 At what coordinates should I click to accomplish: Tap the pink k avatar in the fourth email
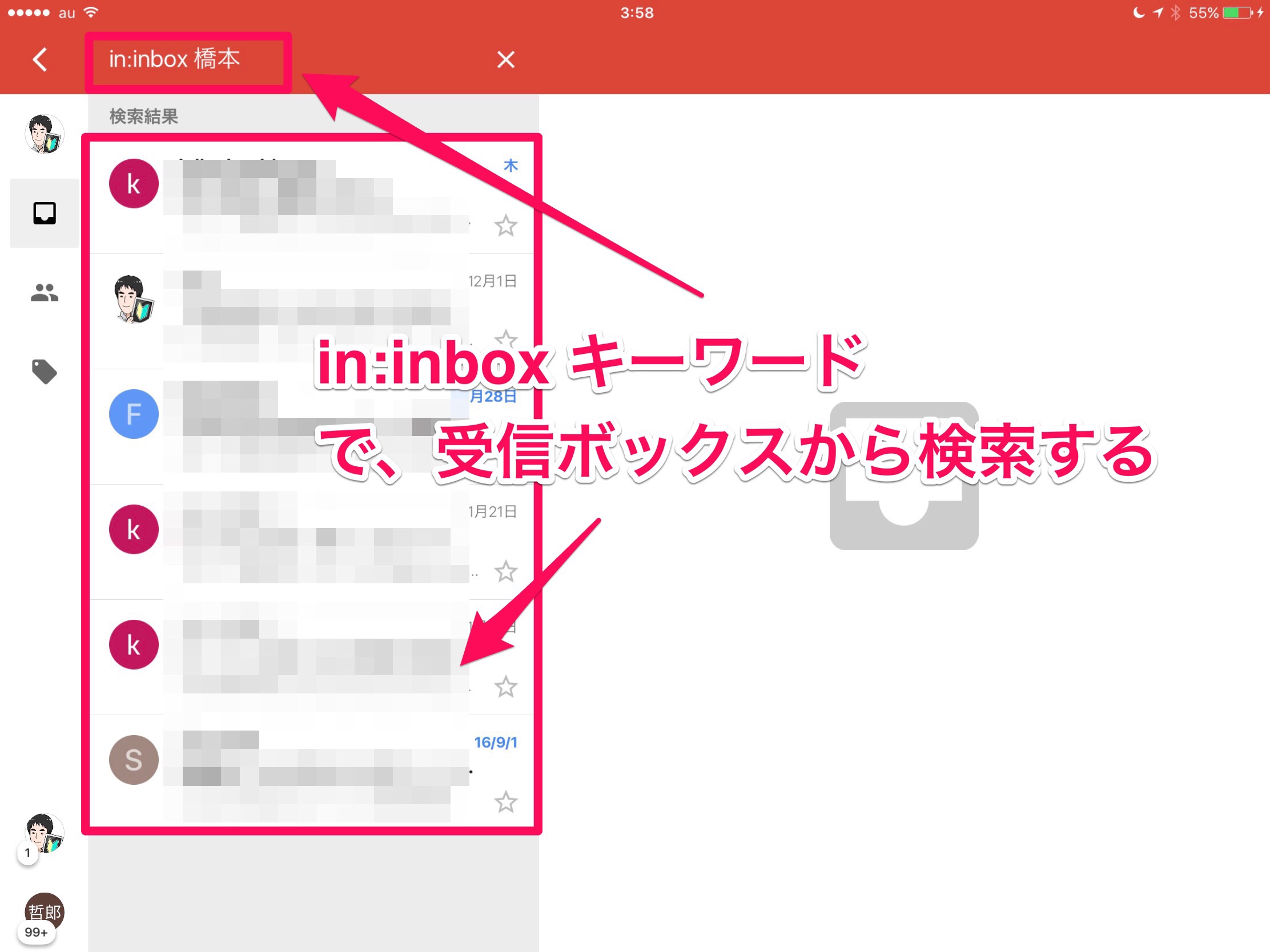[134, 530]
